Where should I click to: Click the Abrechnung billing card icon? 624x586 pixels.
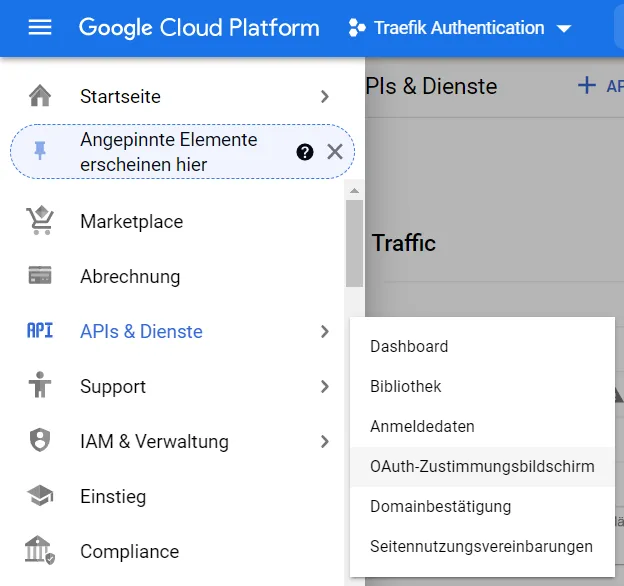coord(40,275)
